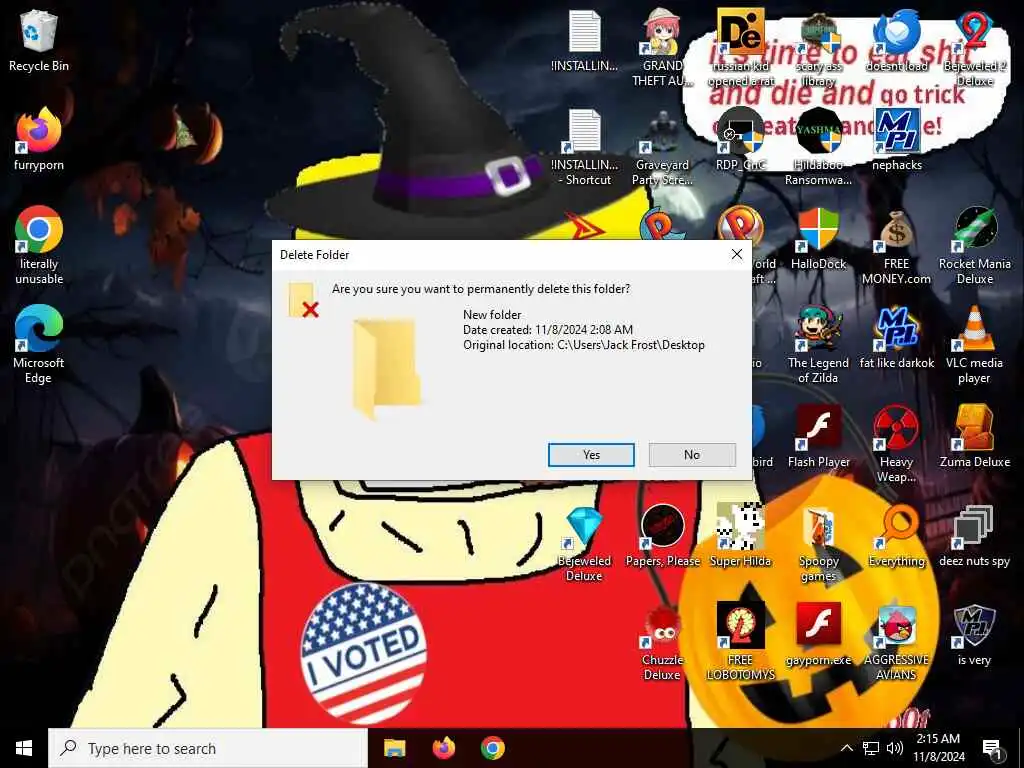The width and height of the screenshot is (1024, 768).
Task: Click the 'Original location' path text
Action: point(584,345)
